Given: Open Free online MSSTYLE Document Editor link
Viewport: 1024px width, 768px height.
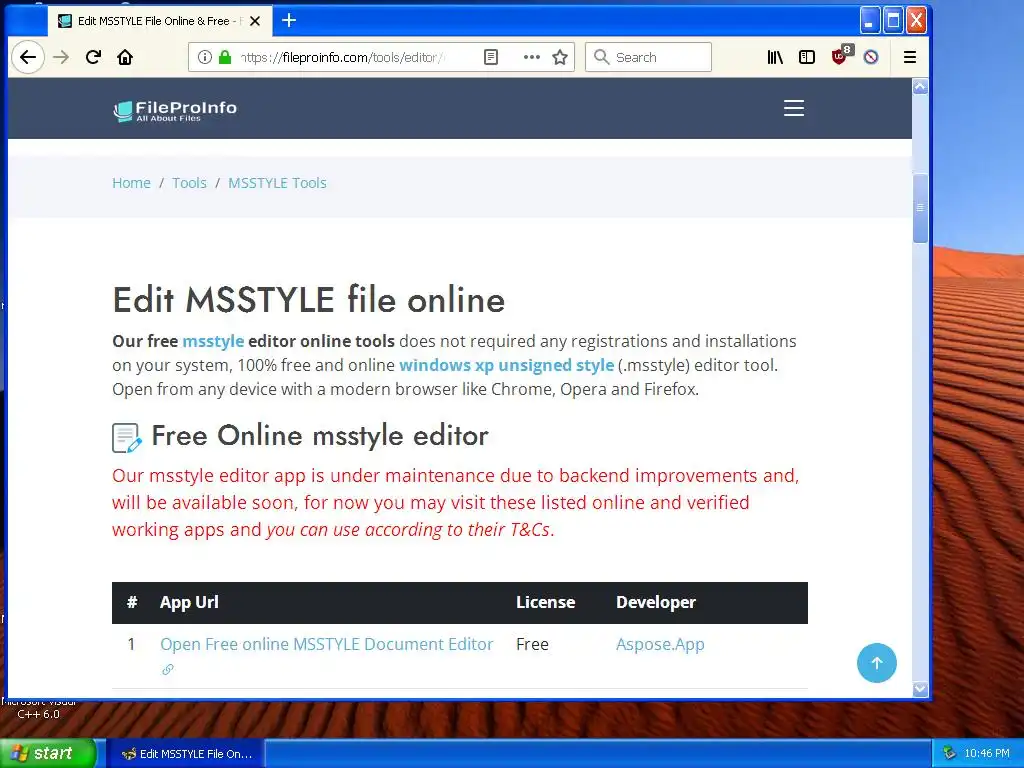Looking at the screenshot, I should pyautogui.click(x=327, y=644).
